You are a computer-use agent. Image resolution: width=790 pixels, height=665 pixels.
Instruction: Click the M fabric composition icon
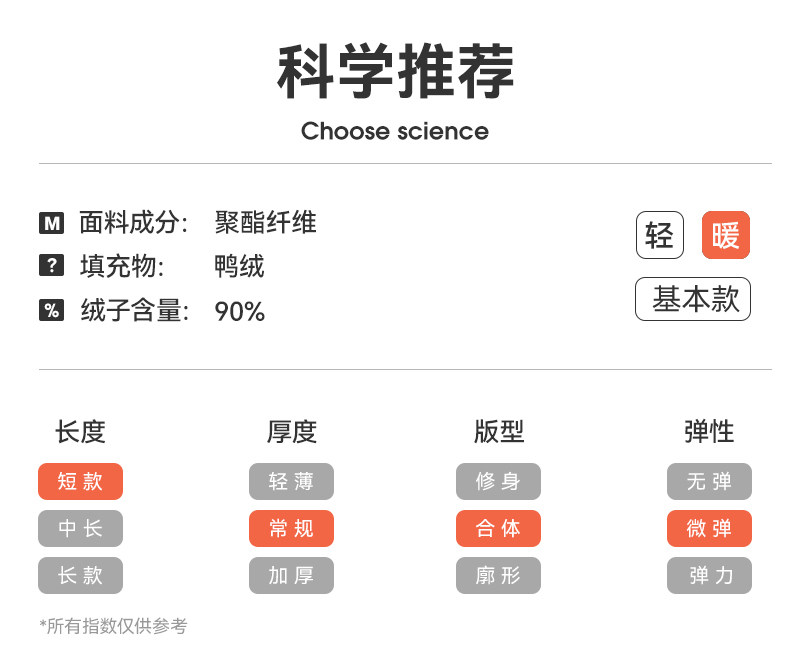[51, 223]
